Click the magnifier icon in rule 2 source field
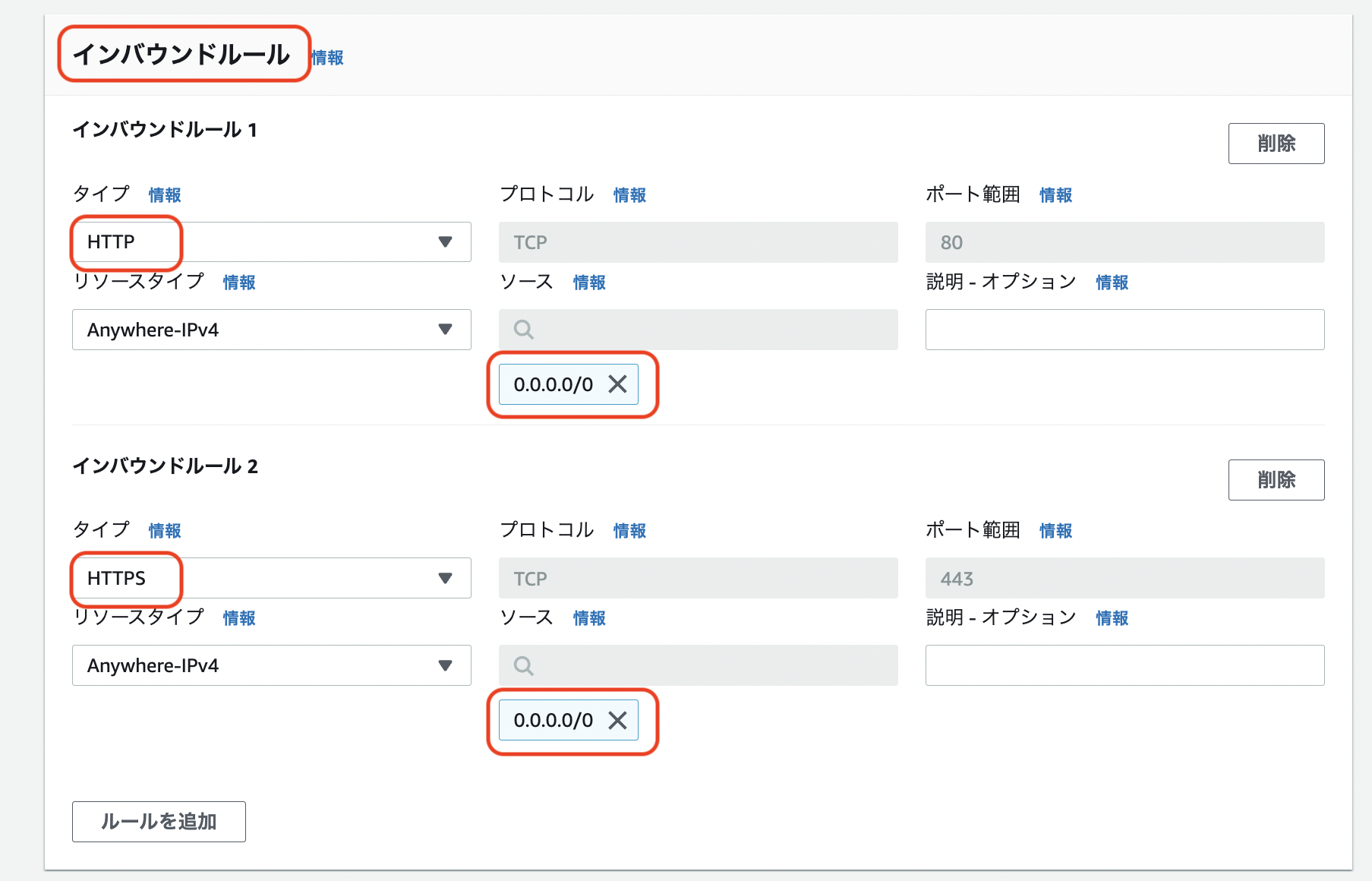This screenshot has width=1372, height=881. [522, 665]
